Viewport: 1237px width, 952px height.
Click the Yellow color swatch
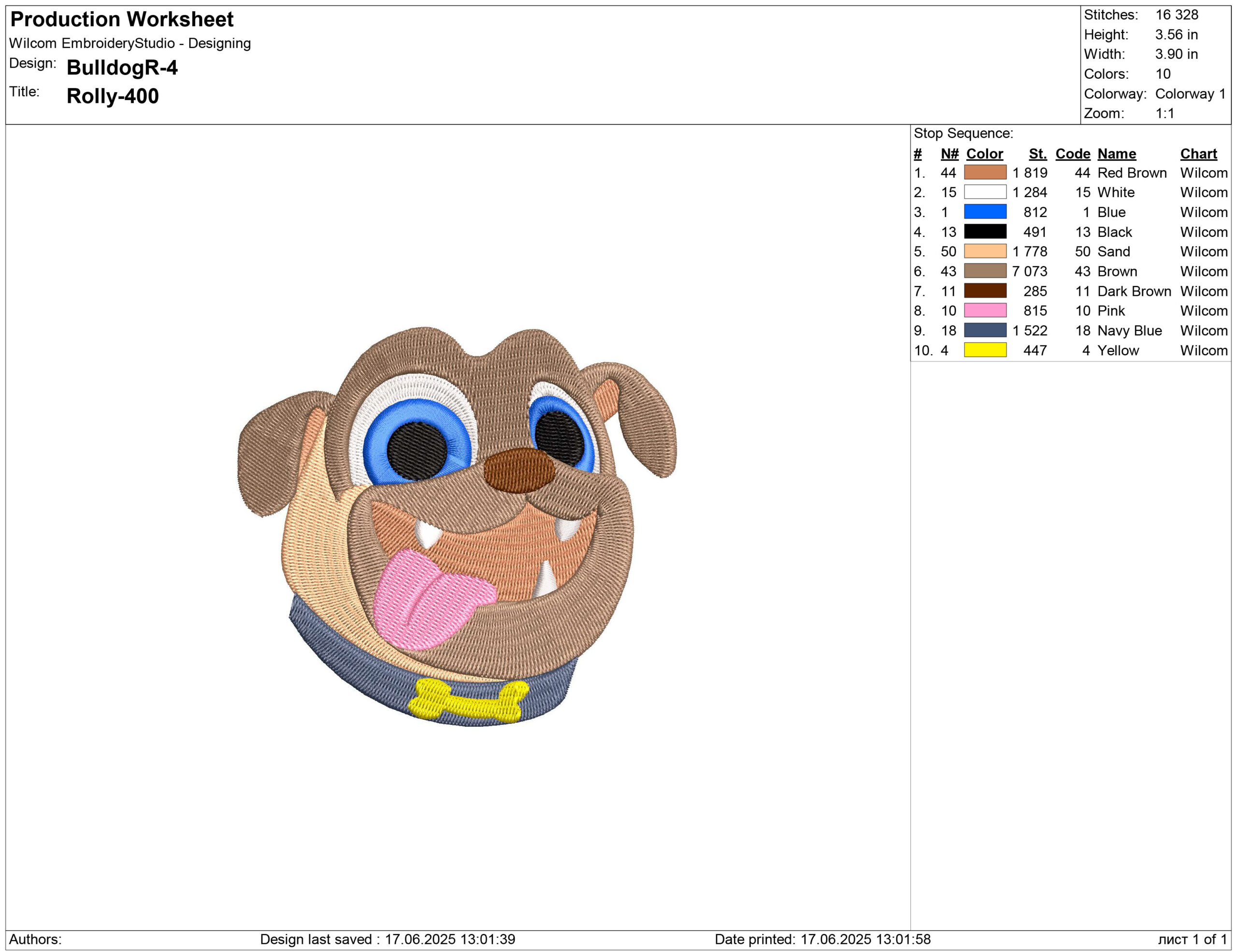pyautogui.click(x=985, y=350)
